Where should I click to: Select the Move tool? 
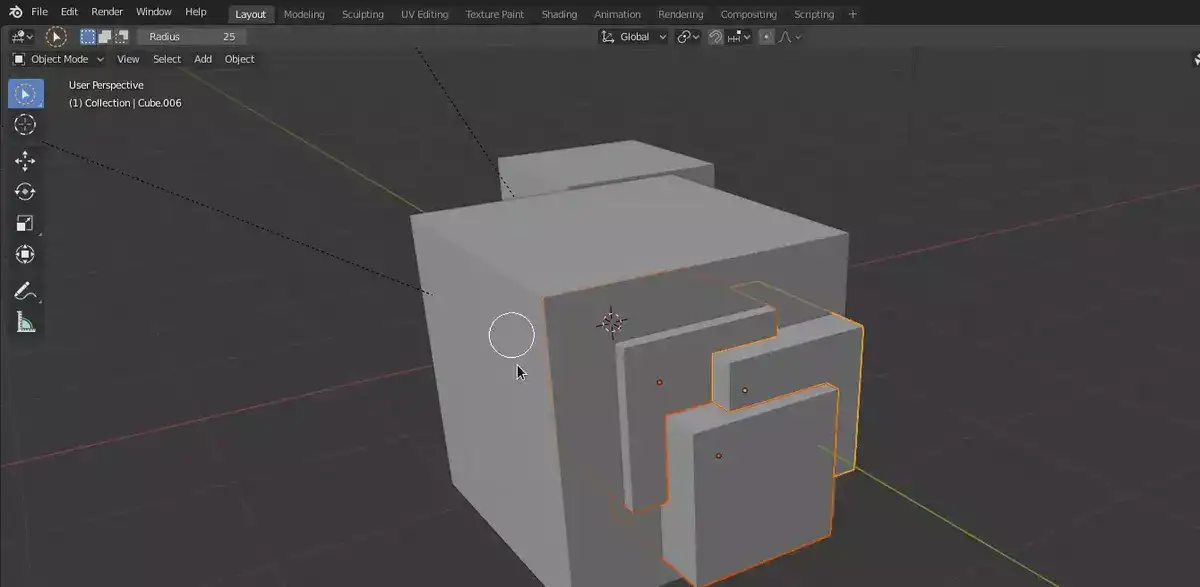point(26,161)
